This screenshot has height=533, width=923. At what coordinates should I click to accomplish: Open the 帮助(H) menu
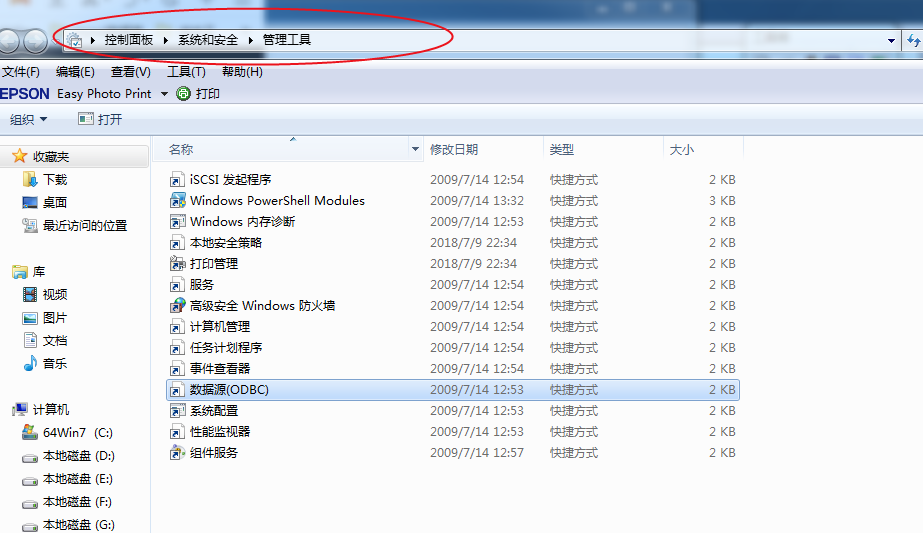[242, 72]
